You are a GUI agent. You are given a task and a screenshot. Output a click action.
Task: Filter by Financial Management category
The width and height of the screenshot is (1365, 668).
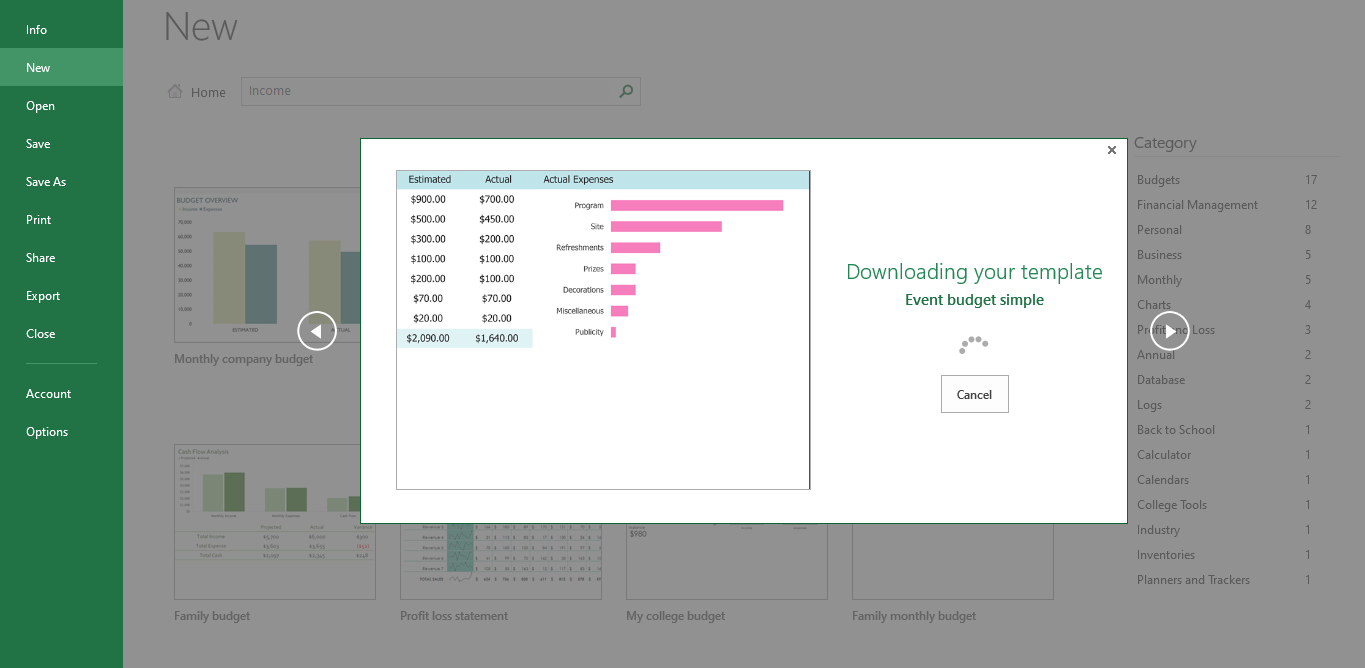click(1197, 205)
